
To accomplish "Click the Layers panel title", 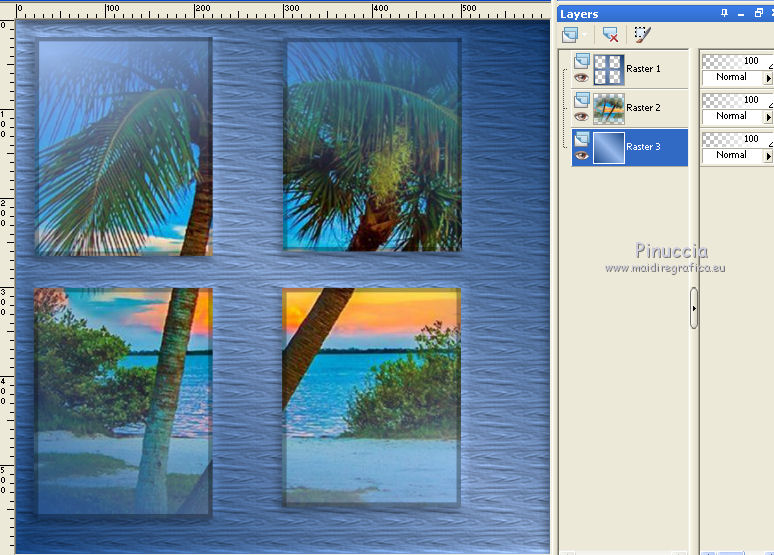I will (579, 14).
